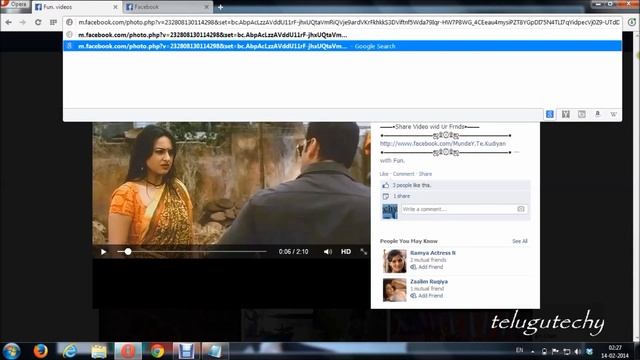The width and height of the screenshot is (640, 360).
Task: Choose Wikipedia search engine icon in dropdown
Action: tap(613, 114)
